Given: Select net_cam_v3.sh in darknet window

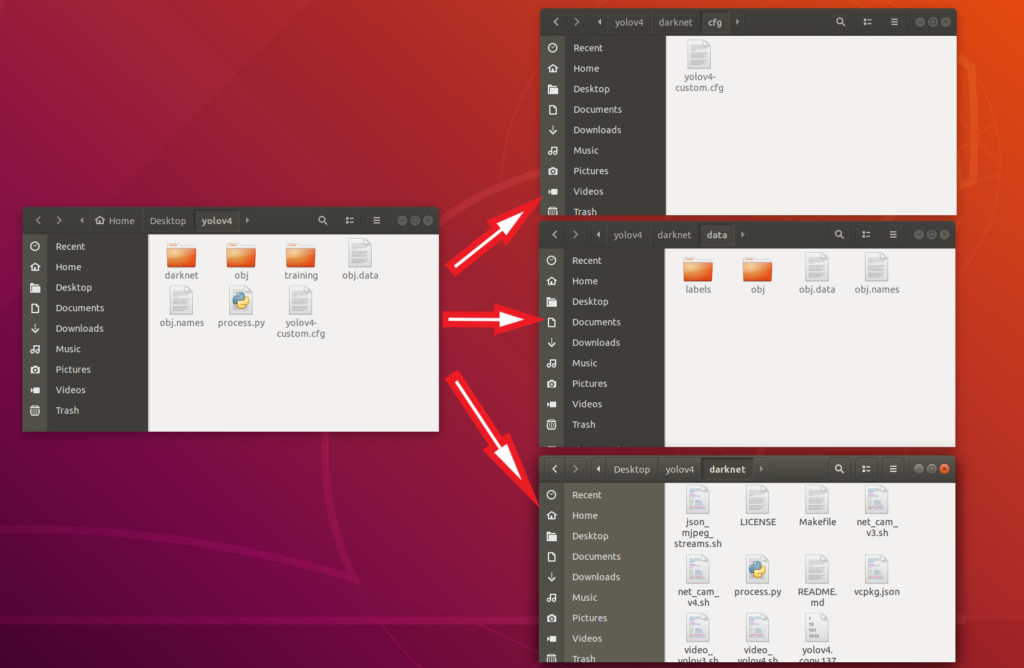Looking at the screenshot, I should [876, 513].
